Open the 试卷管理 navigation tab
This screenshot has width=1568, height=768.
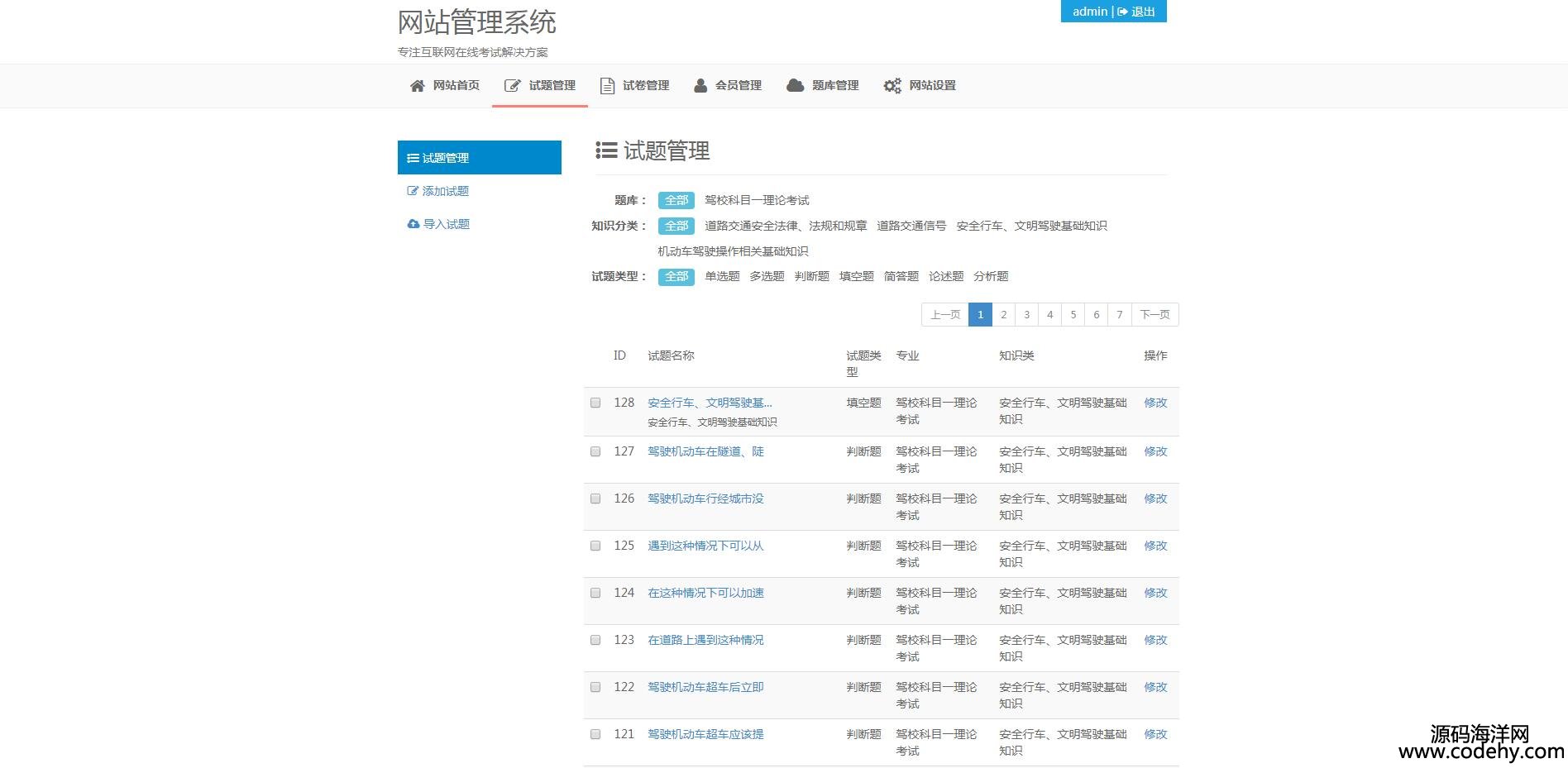point(635,86)
